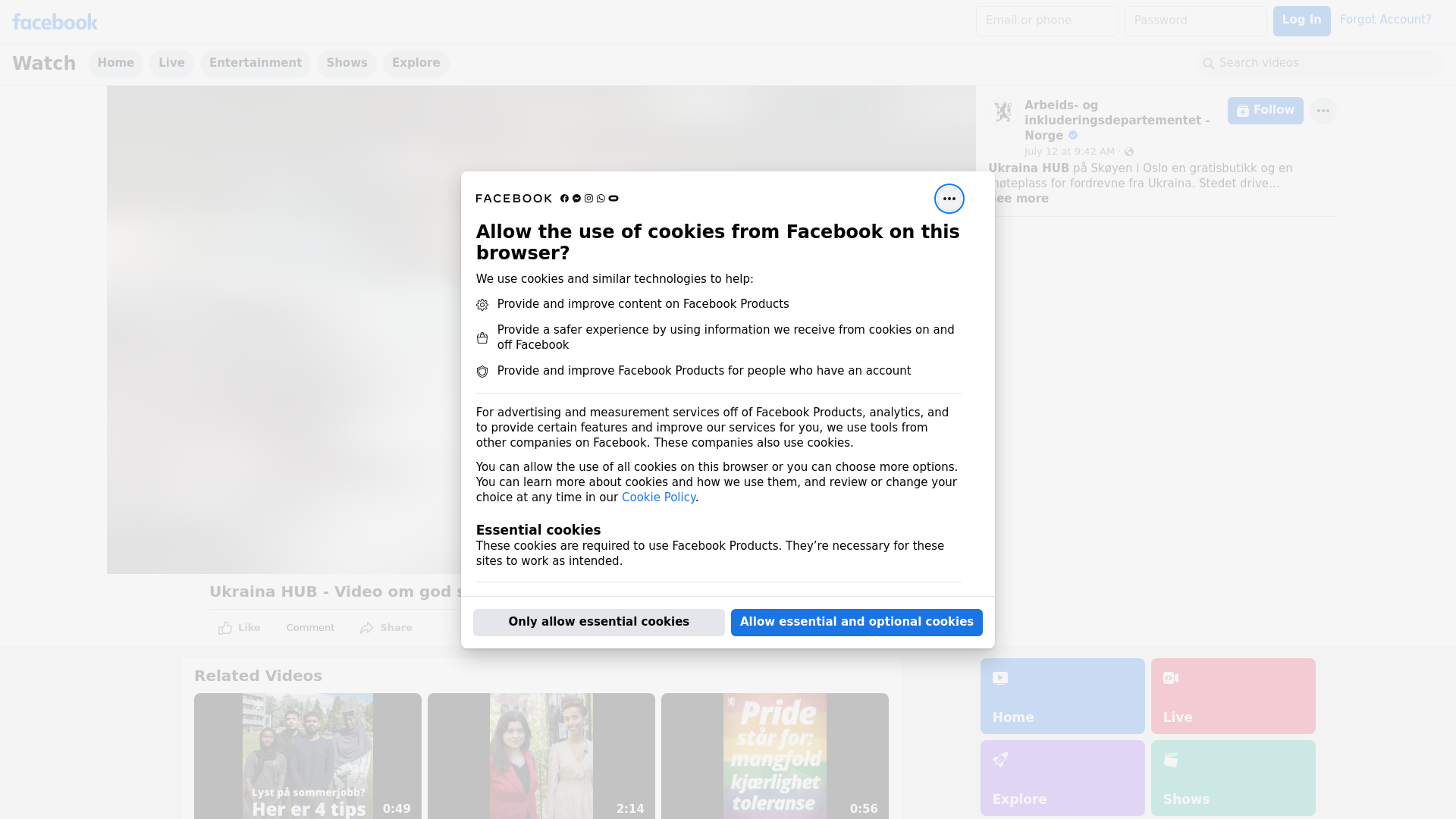The width and height of the screenshot is (1456, 819).
Task: Click the WhatsApp icon in dialog header
Action: click(601, 199)
